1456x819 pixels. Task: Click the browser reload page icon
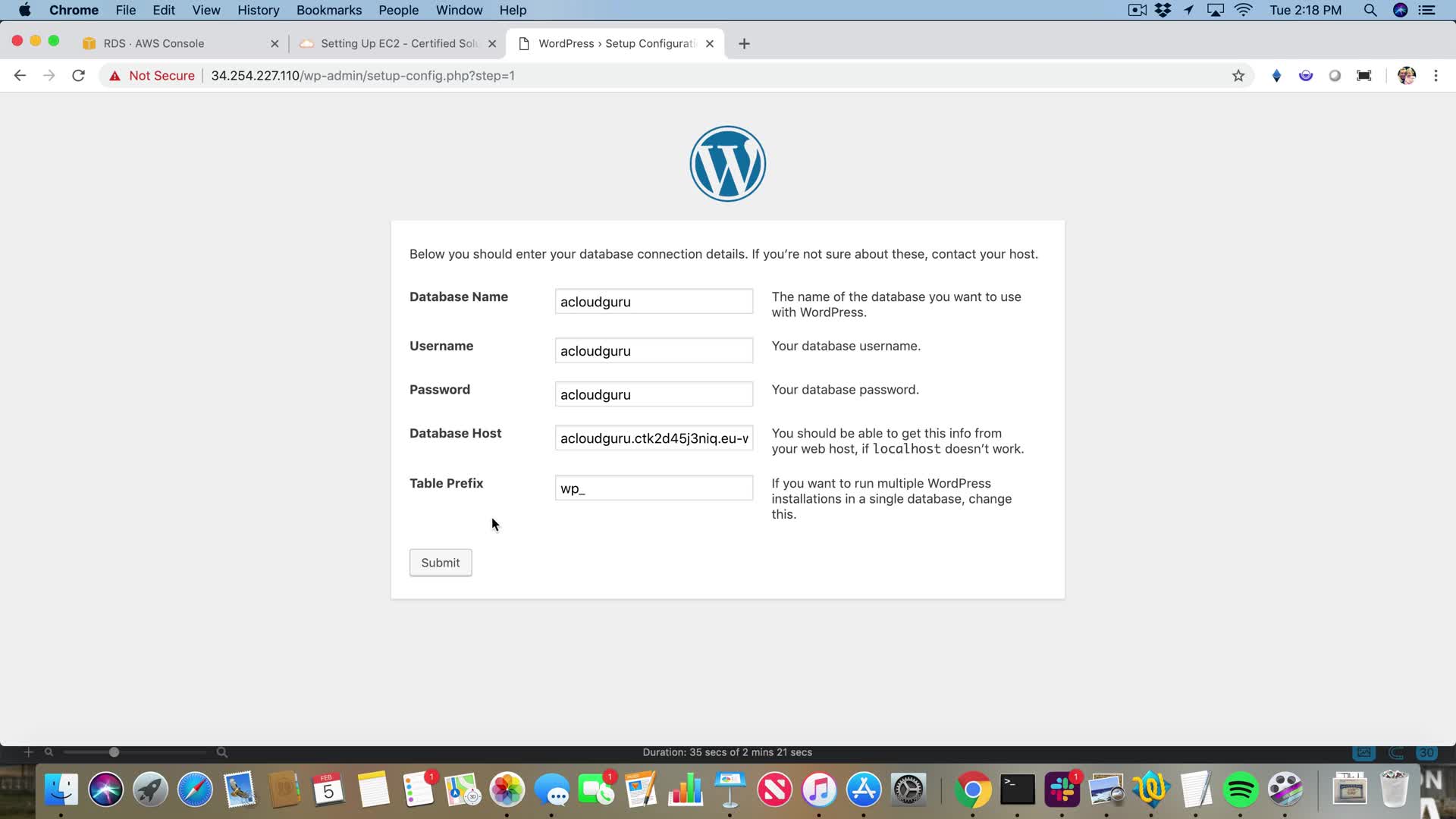pos(78,76)
